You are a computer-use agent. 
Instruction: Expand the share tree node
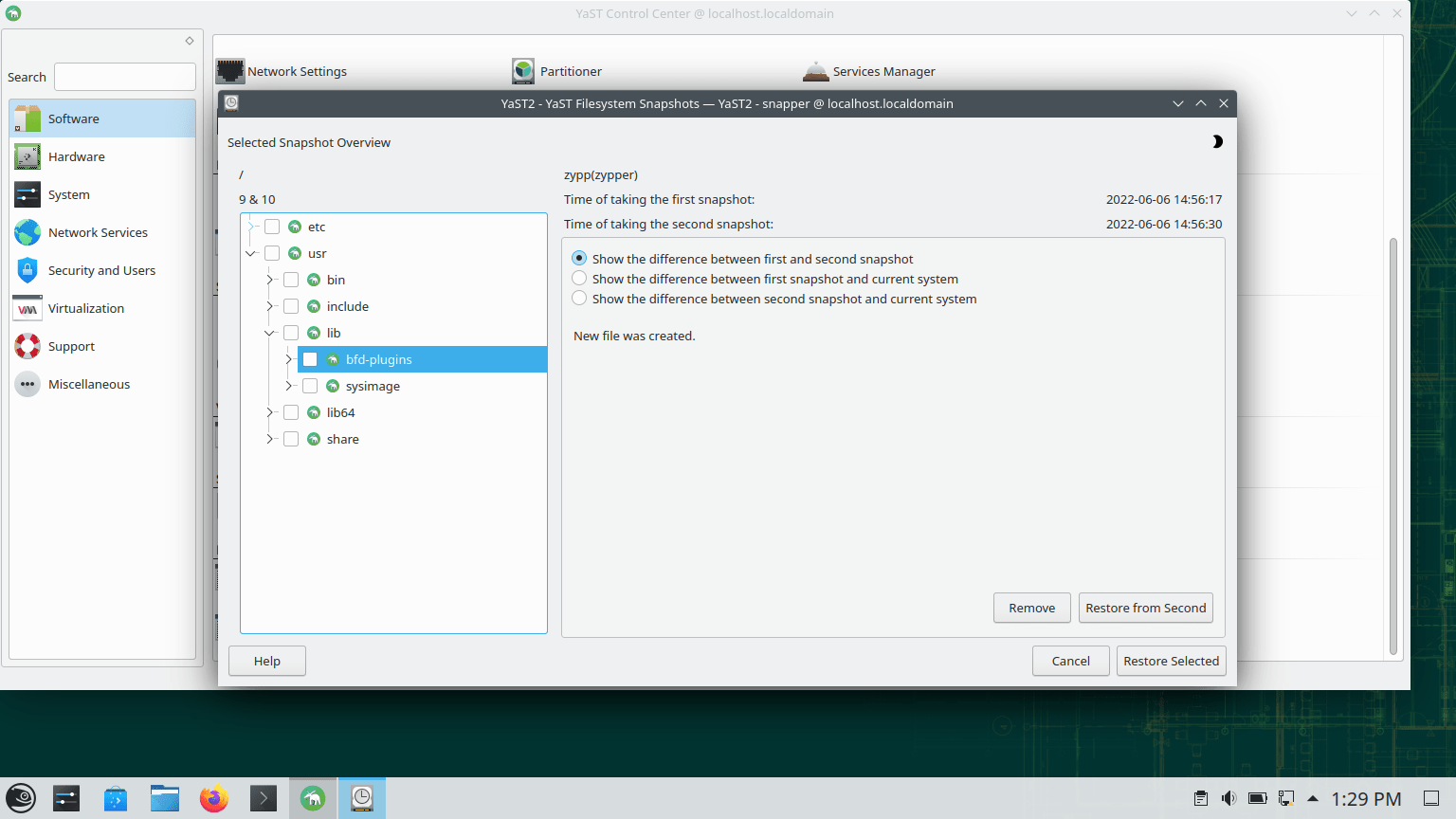tap(269, 439)
